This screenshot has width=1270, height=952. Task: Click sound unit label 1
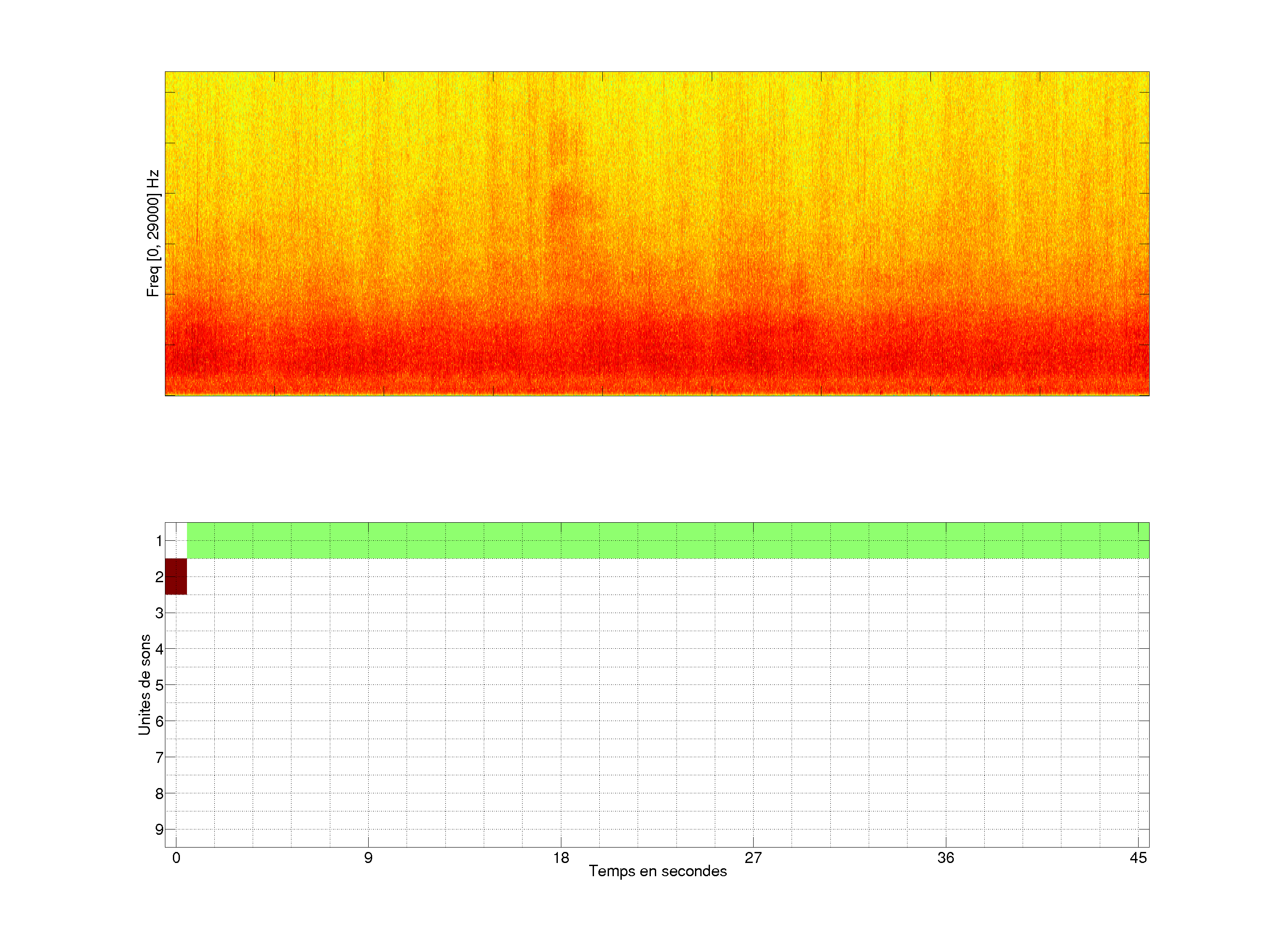[x=159, y=540]
